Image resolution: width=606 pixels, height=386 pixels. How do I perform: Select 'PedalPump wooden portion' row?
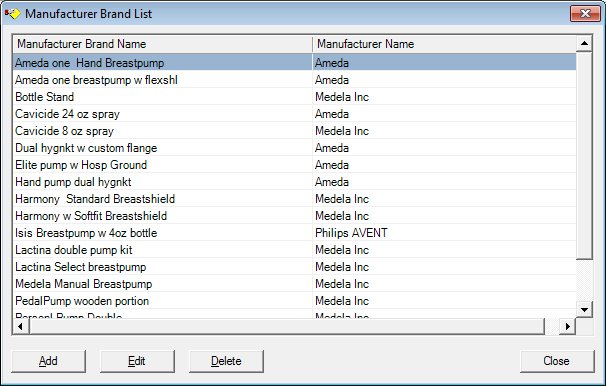[x=294, y=301]
